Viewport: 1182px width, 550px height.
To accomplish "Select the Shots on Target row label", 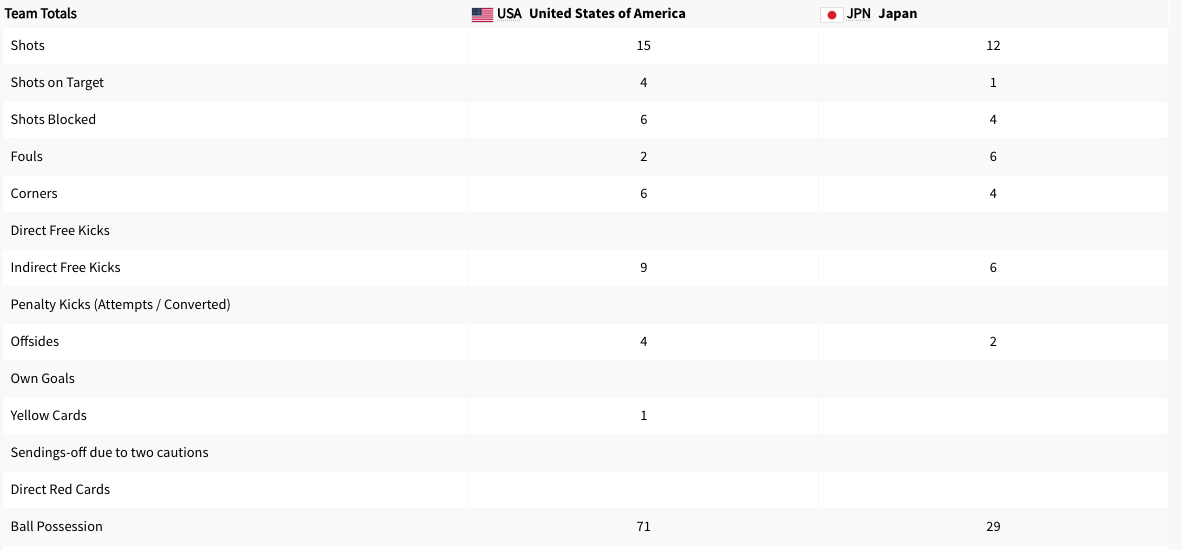I will click(57, 82).
